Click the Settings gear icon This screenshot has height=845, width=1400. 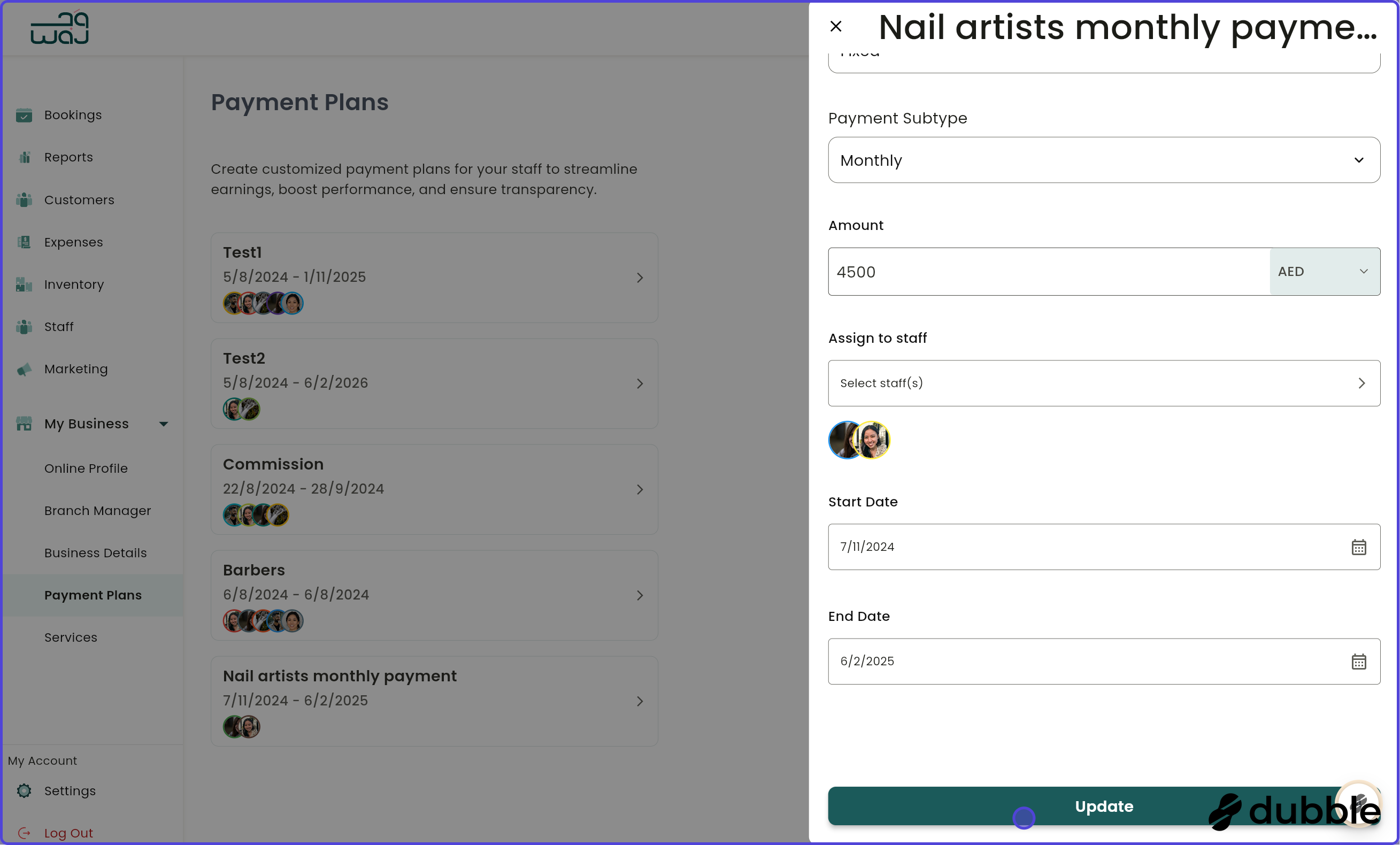pyautogui.click(x=24, y=791)
